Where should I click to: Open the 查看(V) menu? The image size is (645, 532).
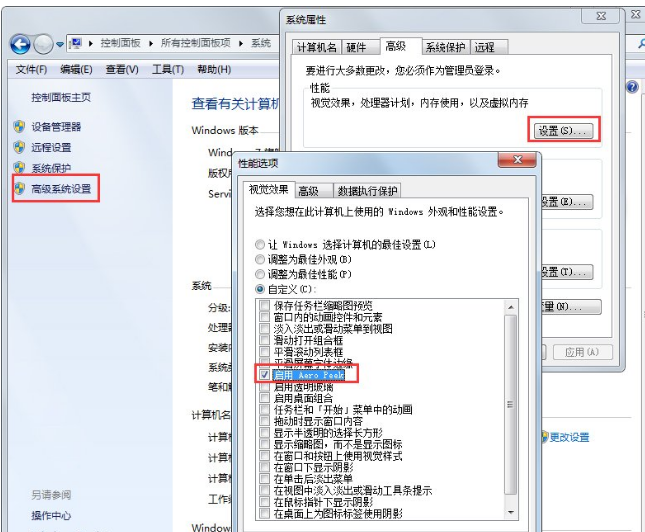click(x=122, y=70)
